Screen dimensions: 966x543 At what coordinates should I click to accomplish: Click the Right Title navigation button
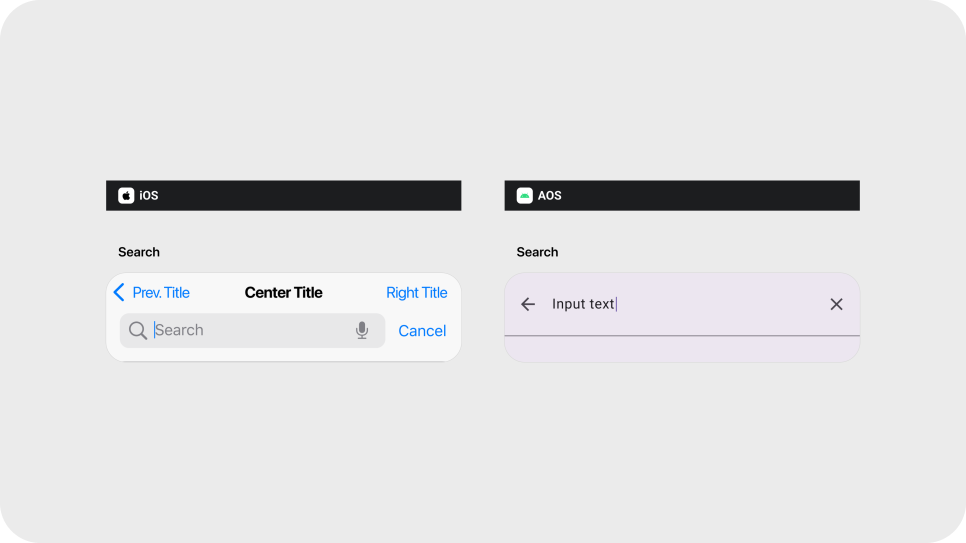417,293
